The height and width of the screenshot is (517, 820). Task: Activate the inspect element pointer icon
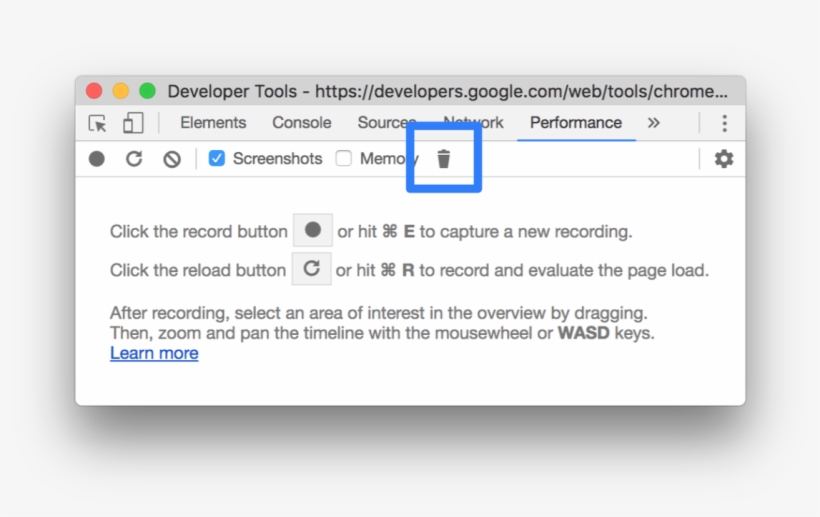point(98,123)
